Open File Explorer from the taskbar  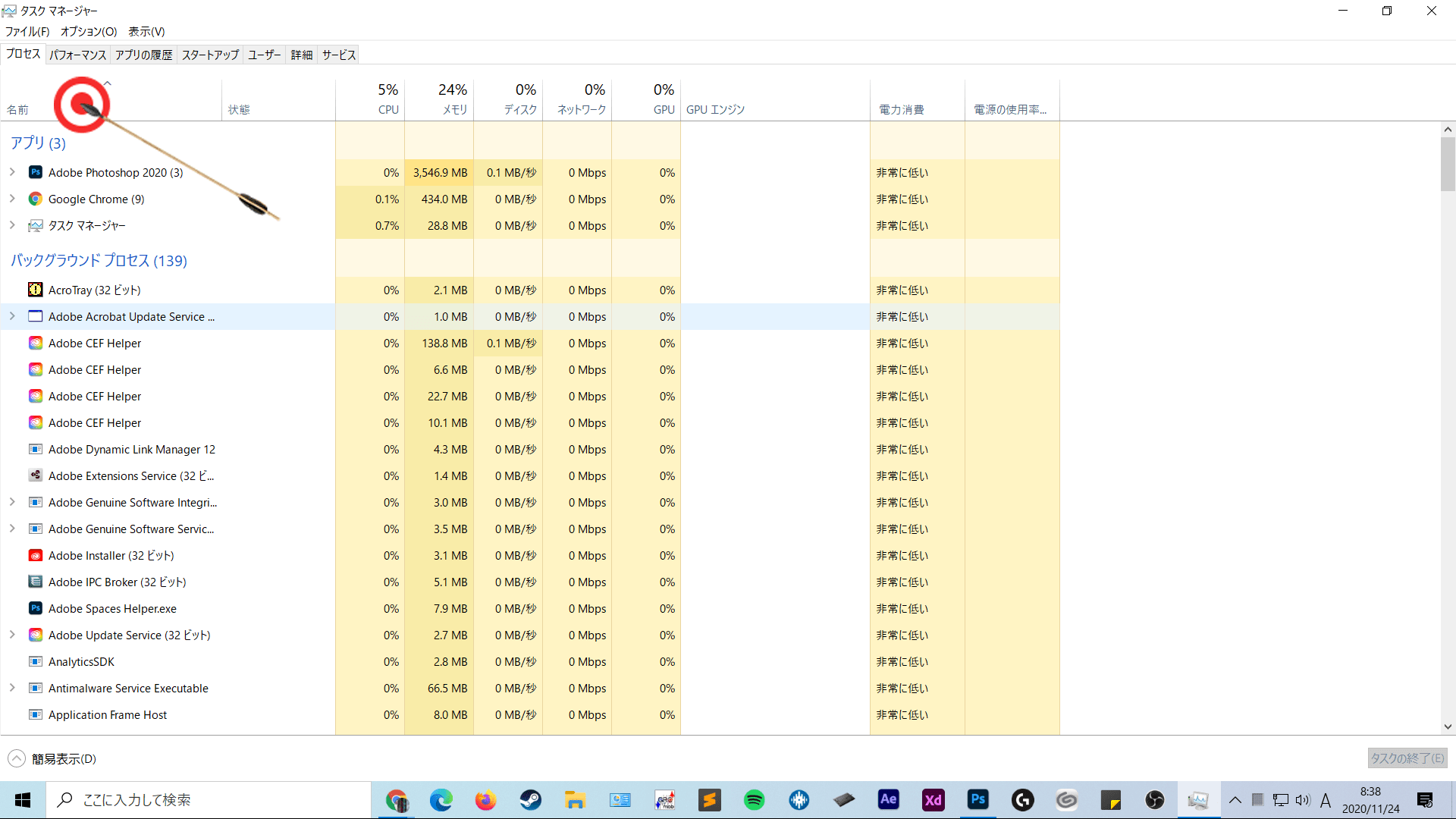[575, 800]
